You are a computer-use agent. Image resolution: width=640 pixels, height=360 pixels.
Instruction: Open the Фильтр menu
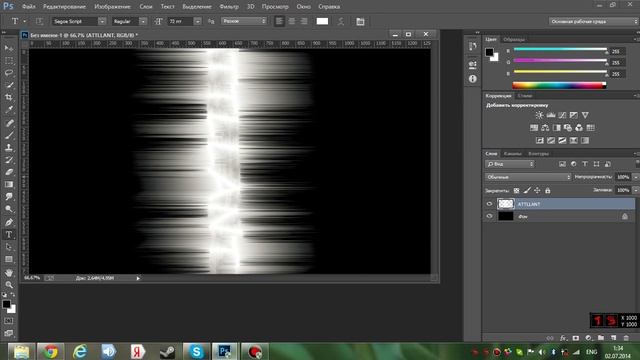tap(229, 7)
